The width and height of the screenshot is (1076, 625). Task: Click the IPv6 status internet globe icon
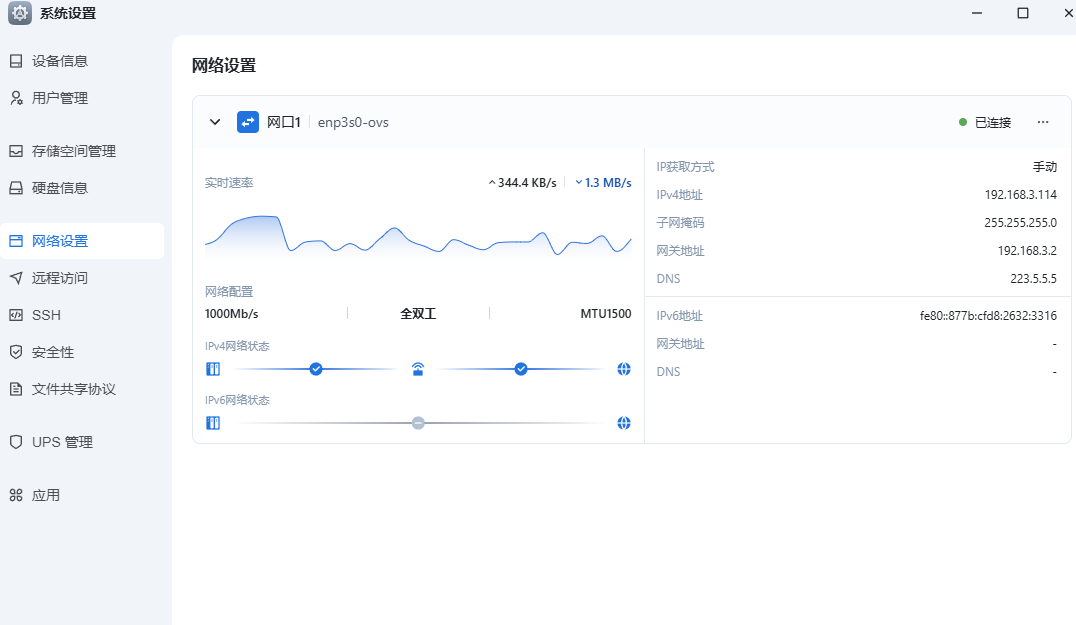624,423
